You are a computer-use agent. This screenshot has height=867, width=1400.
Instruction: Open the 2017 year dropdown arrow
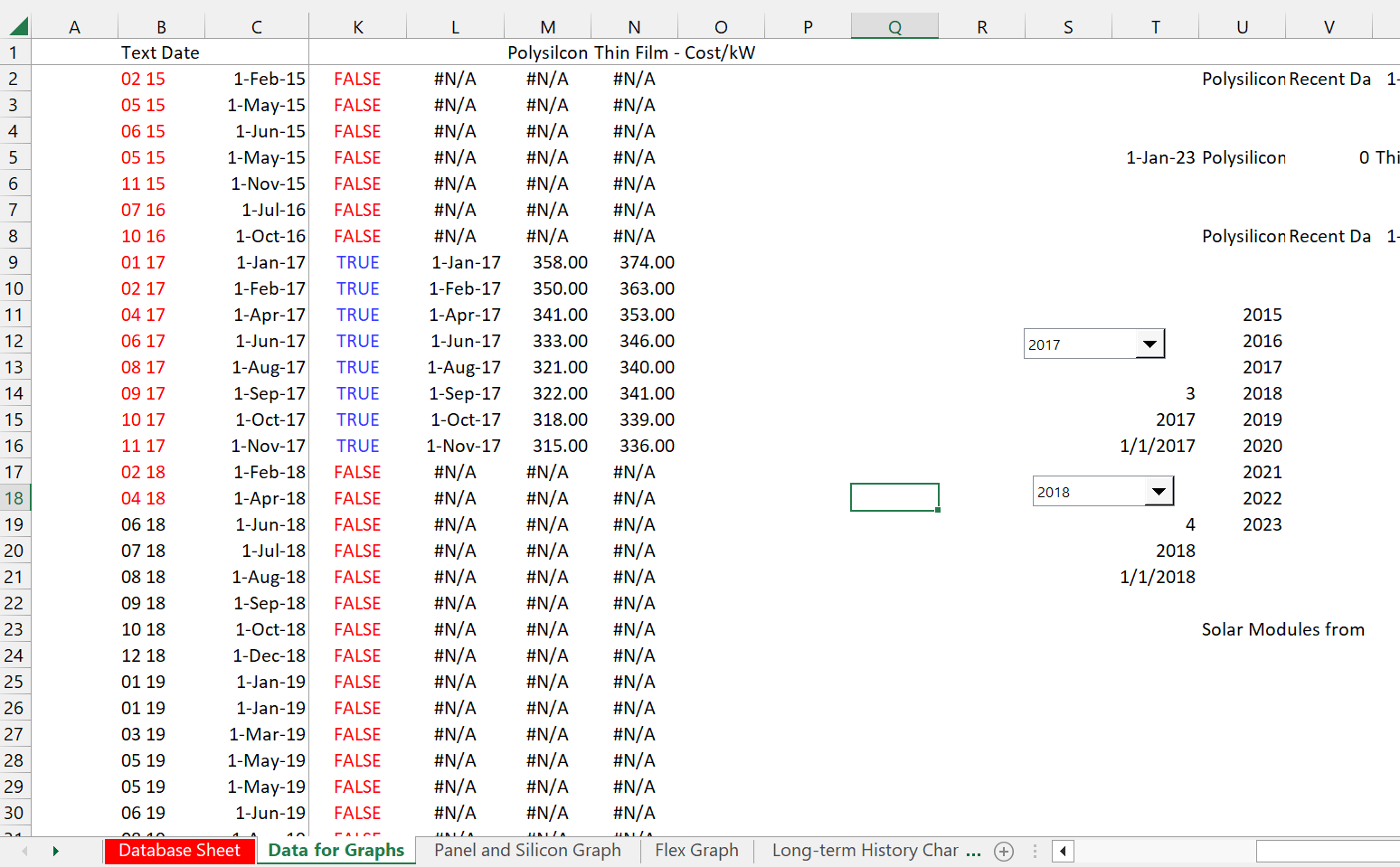pyautogui.click(x=1149, y=344)
